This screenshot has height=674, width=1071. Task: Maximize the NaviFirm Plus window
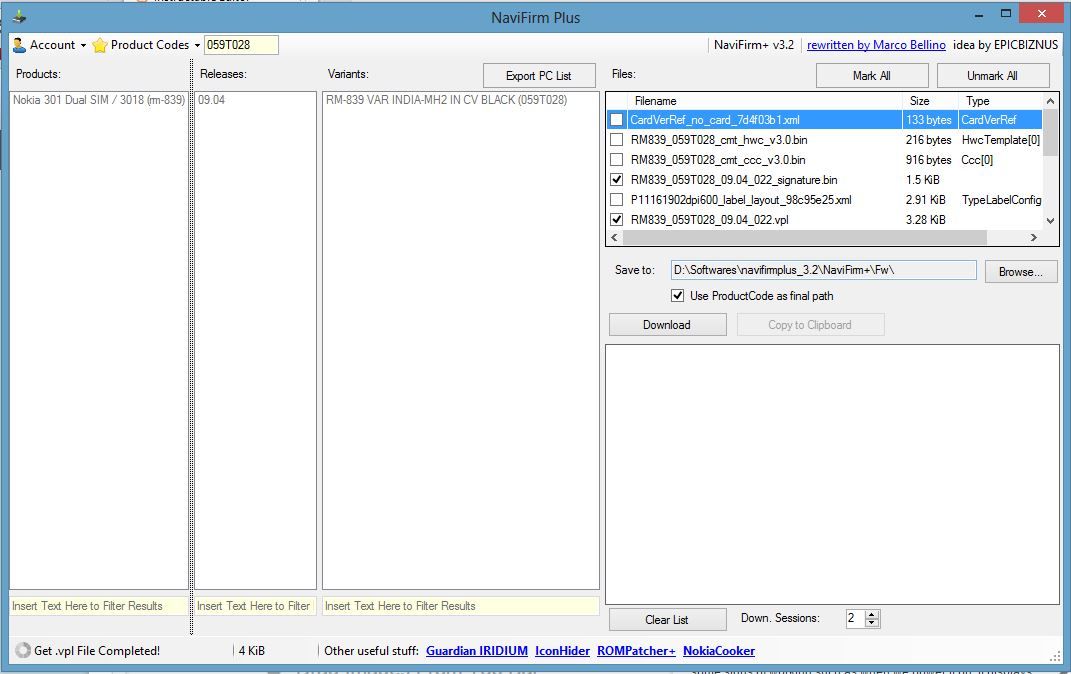tap(1005, 14)
